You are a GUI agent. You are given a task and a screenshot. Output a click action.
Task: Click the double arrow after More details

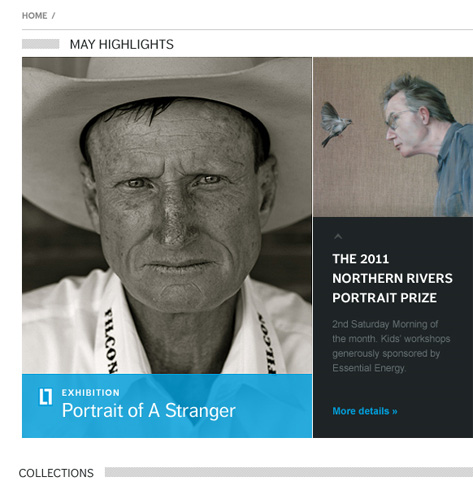[394, 411]
